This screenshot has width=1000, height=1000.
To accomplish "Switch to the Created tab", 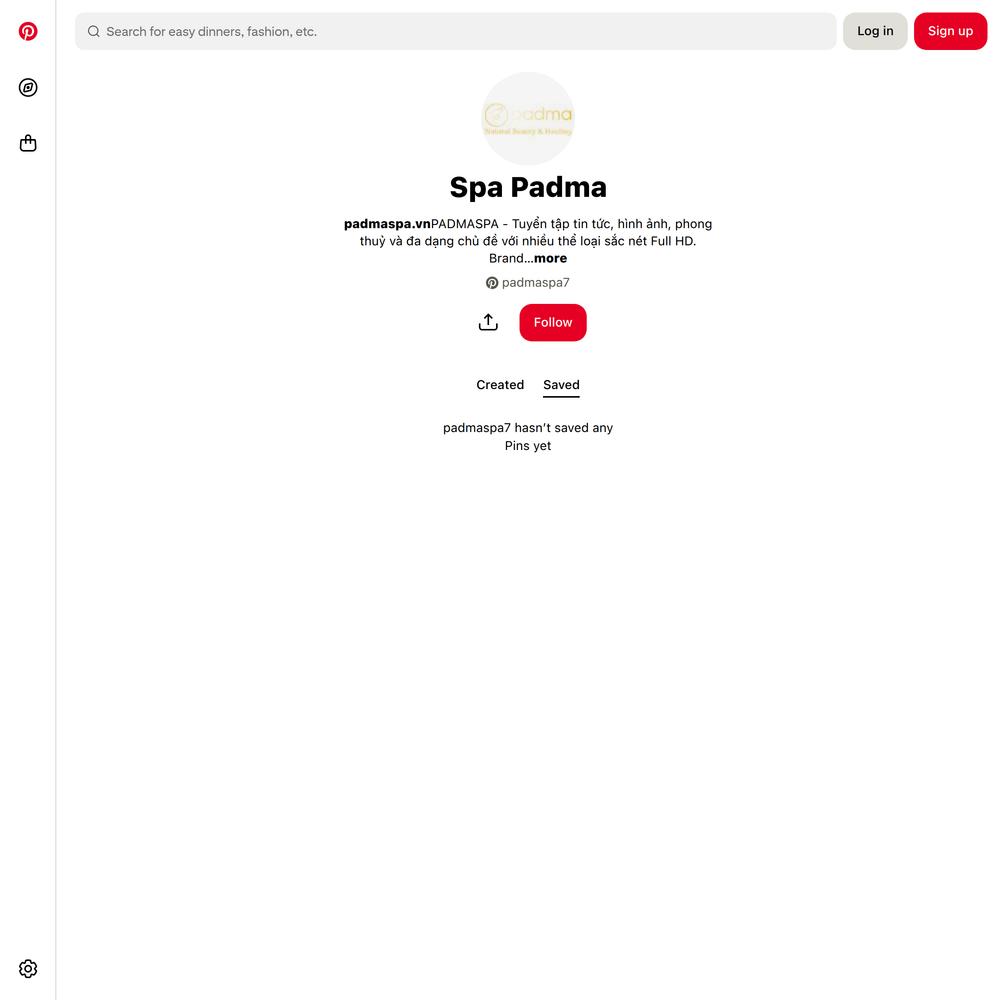I will click(500, 385).
